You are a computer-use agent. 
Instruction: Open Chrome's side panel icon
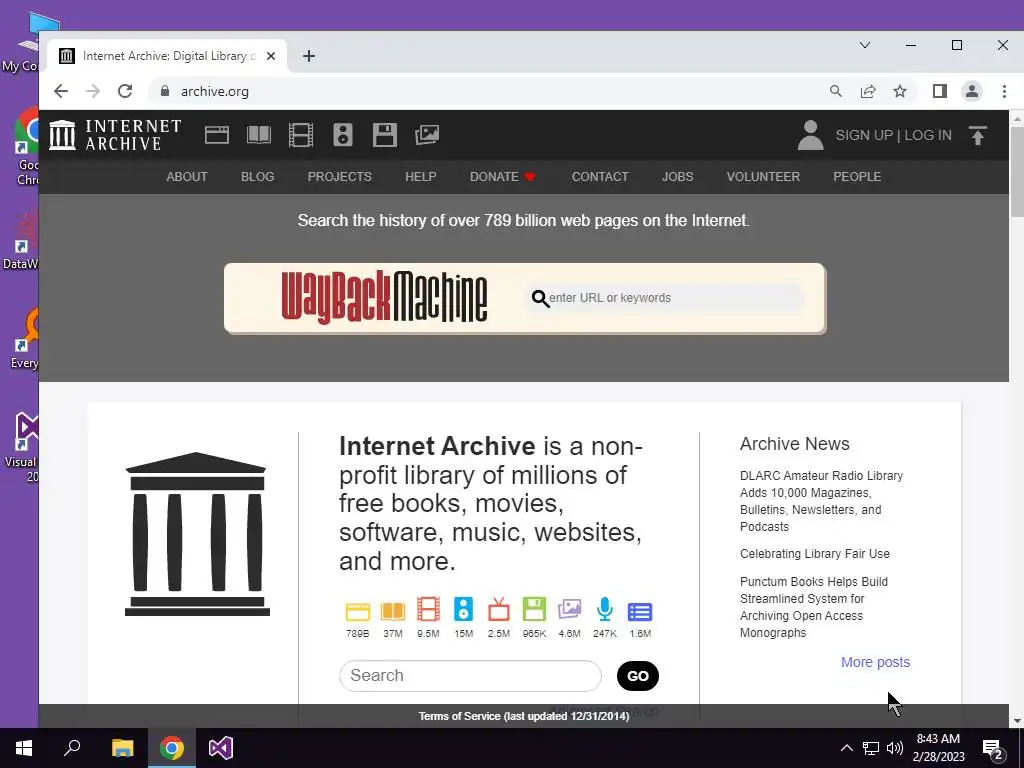click(940, 91)
